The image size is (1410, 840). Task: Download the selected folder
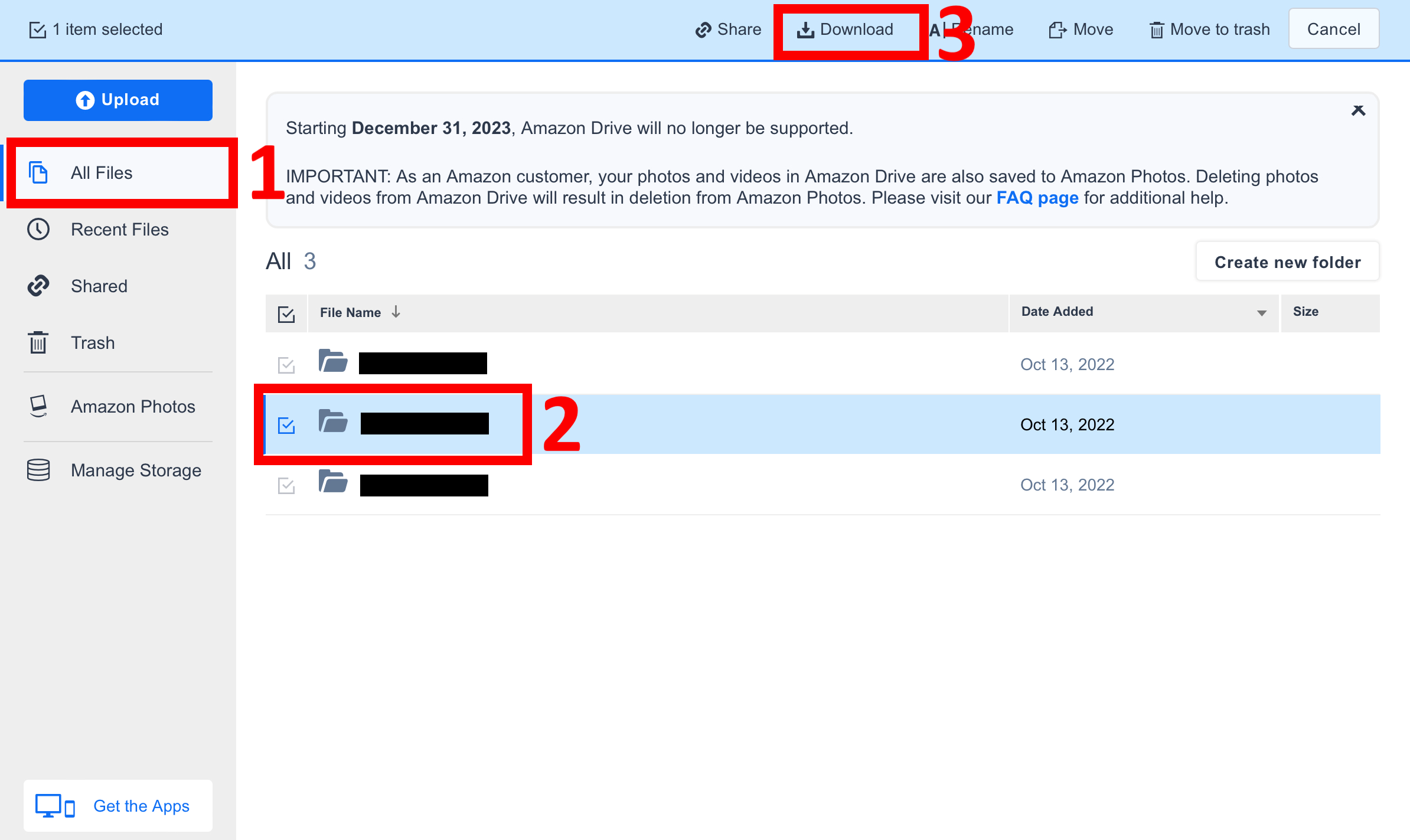[846, 30]
